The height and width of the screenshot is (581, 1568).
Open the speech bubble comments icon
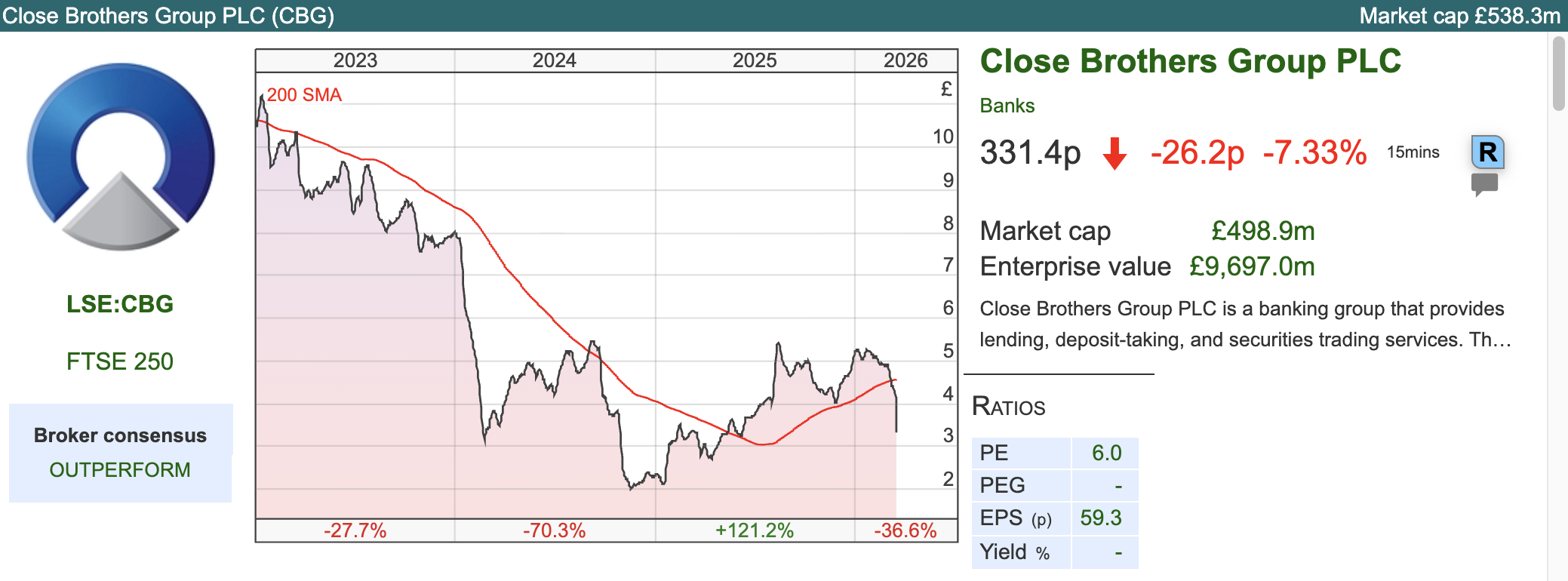[x=1484, y=184]
